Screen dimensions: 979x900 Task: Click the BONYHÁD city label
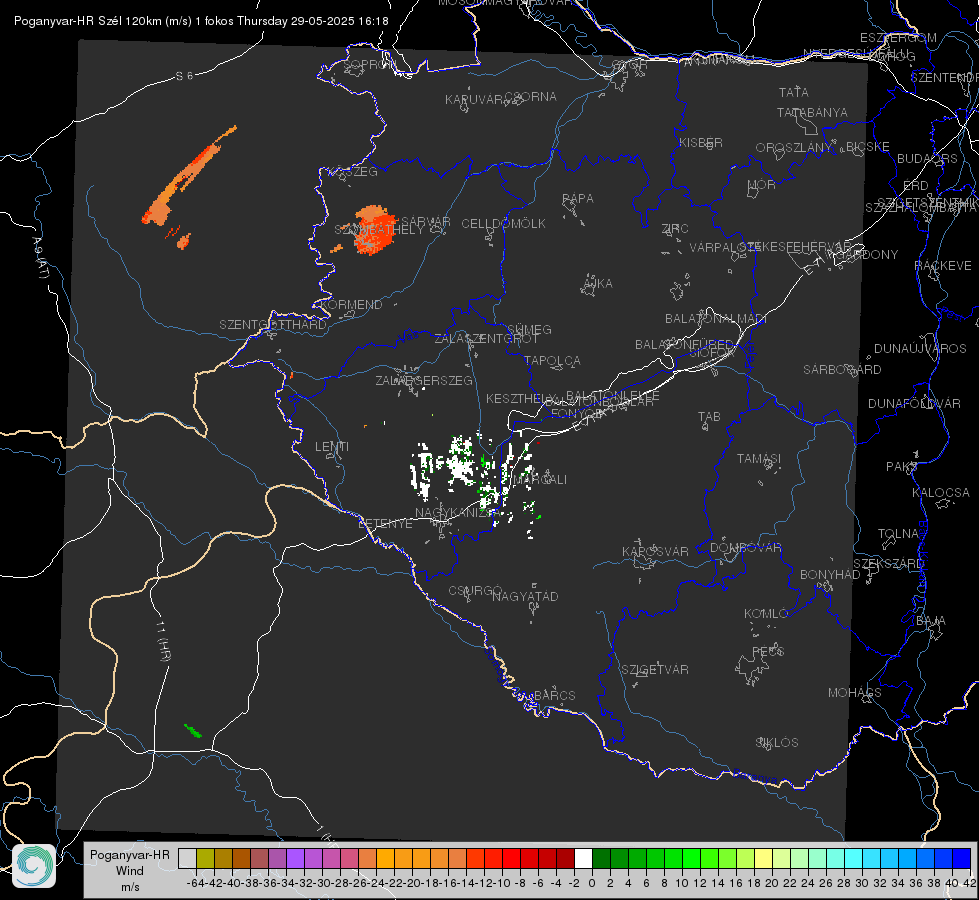pyautogui.click(x=830, y=575)
